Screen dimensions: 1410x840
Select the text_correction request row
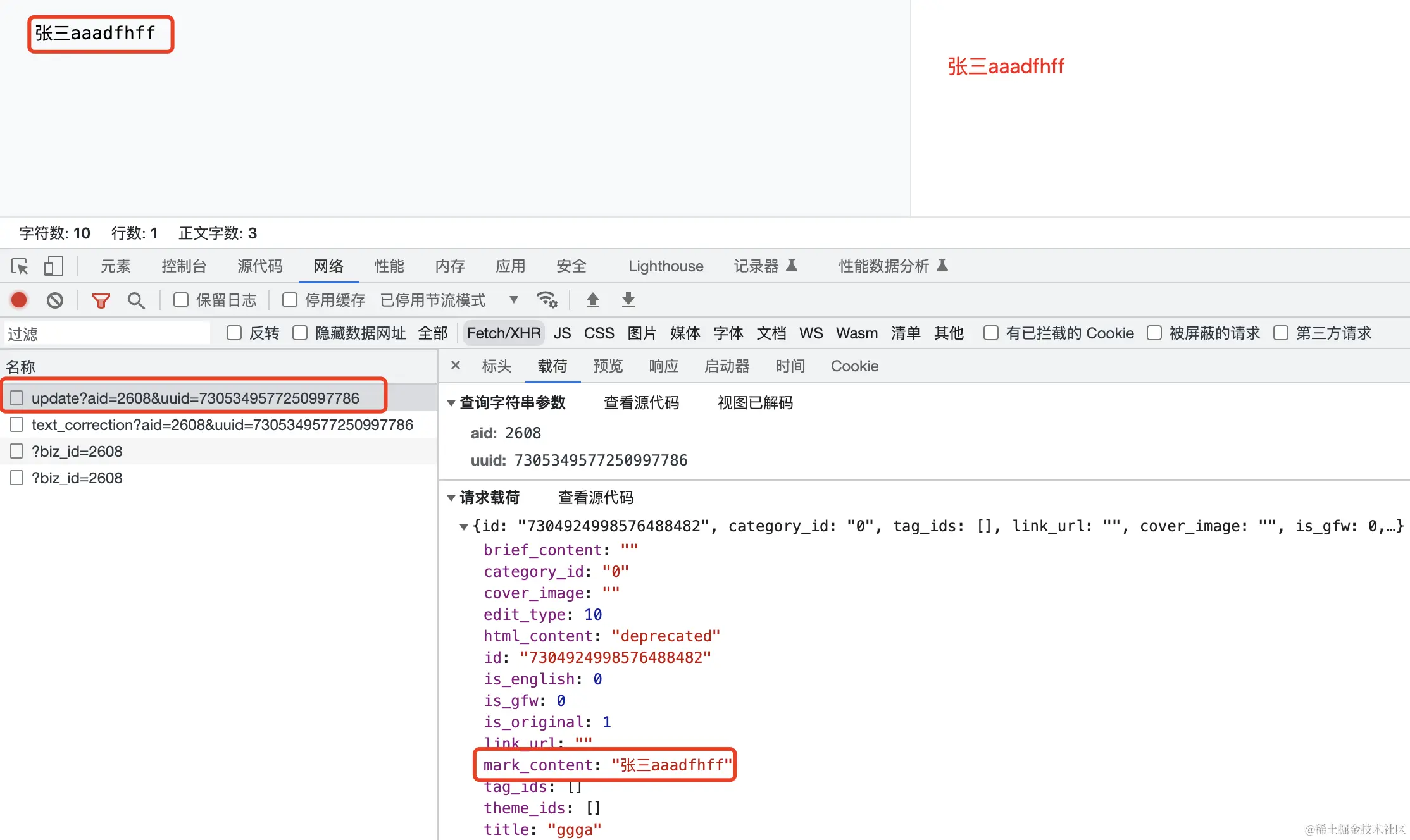[221, 425]
